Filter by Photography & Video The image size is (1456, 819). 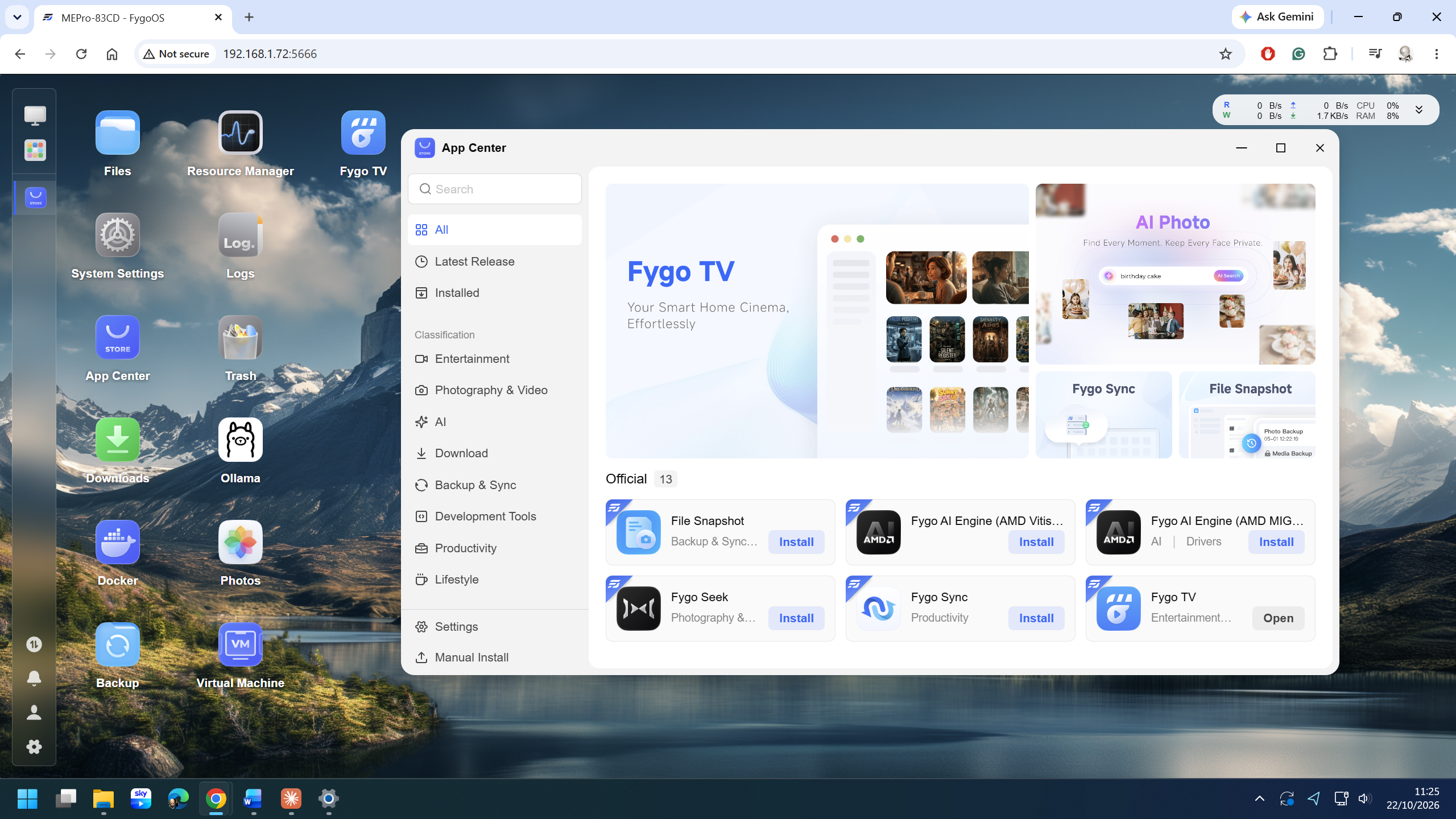pyautogui.click(x=494, y=390)
